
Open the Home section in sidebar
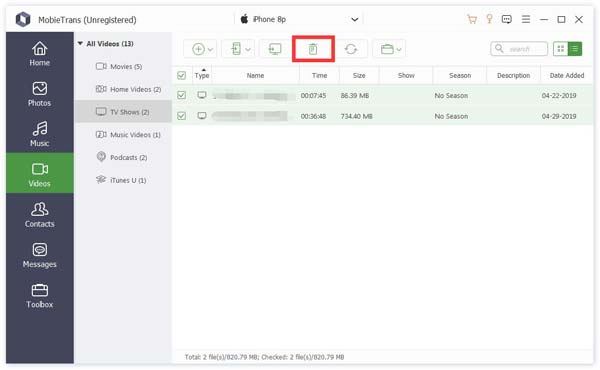click(x=39, y=54)
